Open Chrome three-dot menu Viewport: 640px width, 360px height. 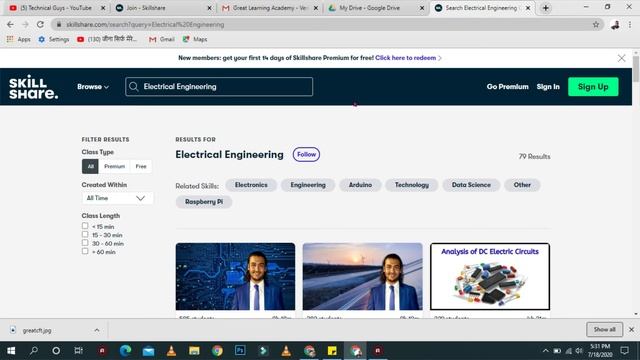[x=630, y=25]
